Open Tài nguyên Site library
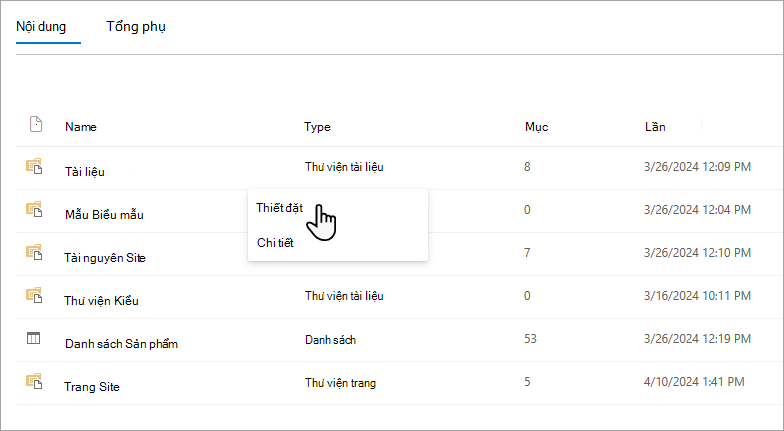The image size is (784, 431). click(104, 258)
